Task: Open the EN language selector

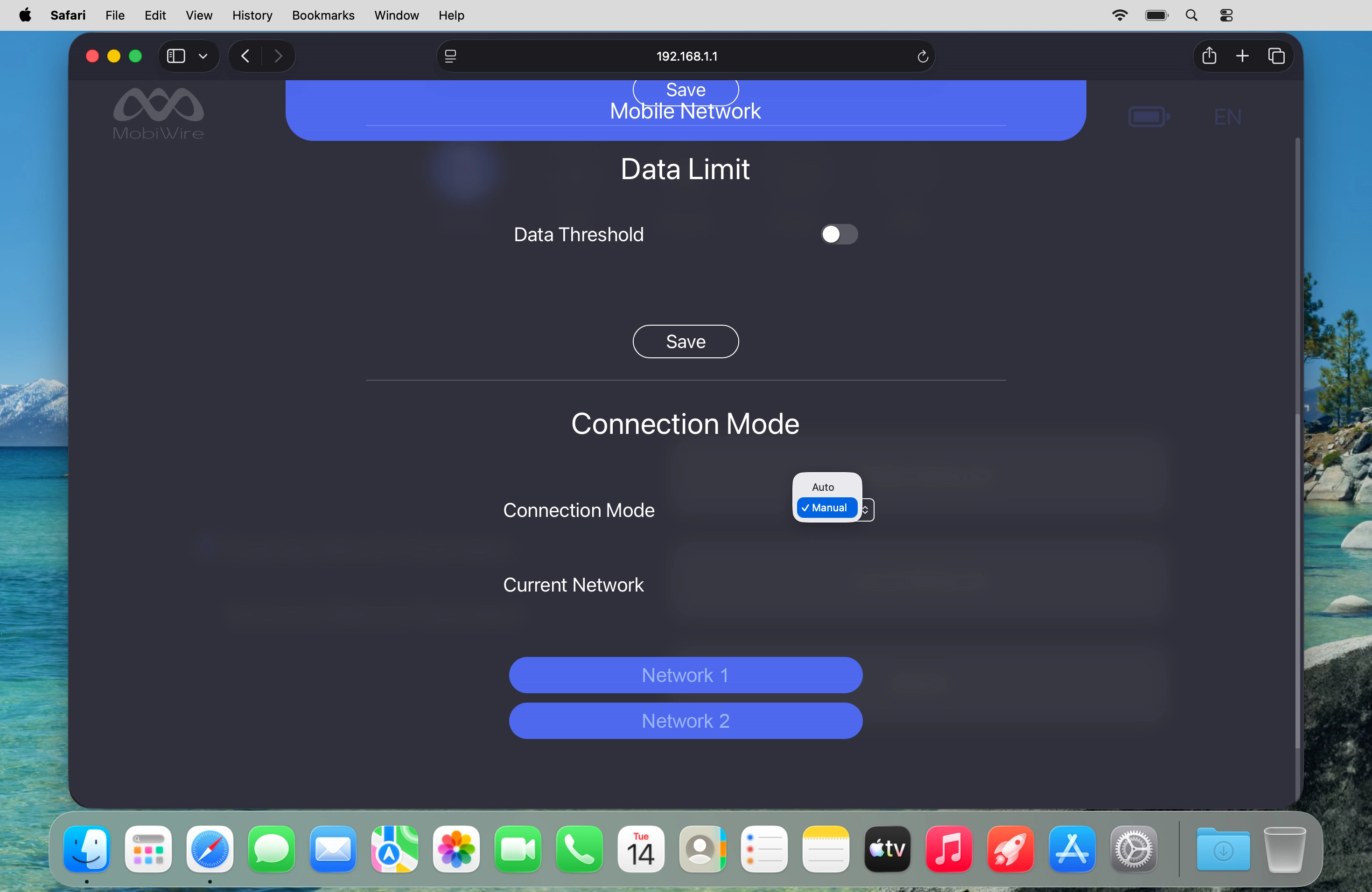Action: click(x=1227, y=117)
